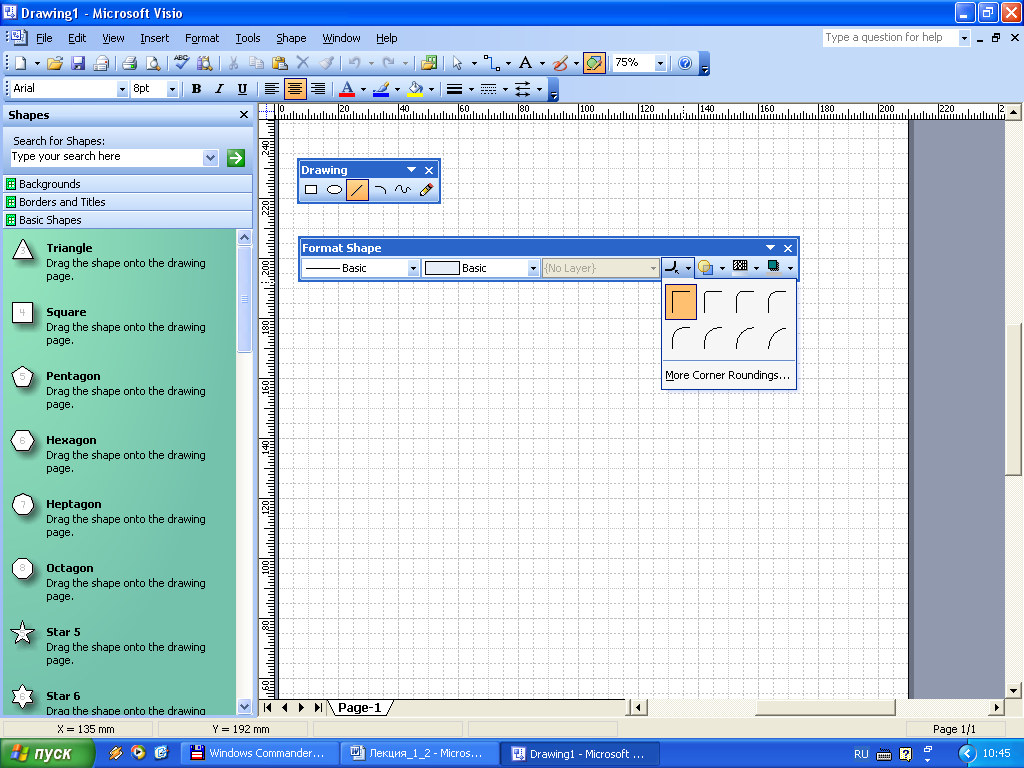Open the Insert menu

[x=154, y=38]
